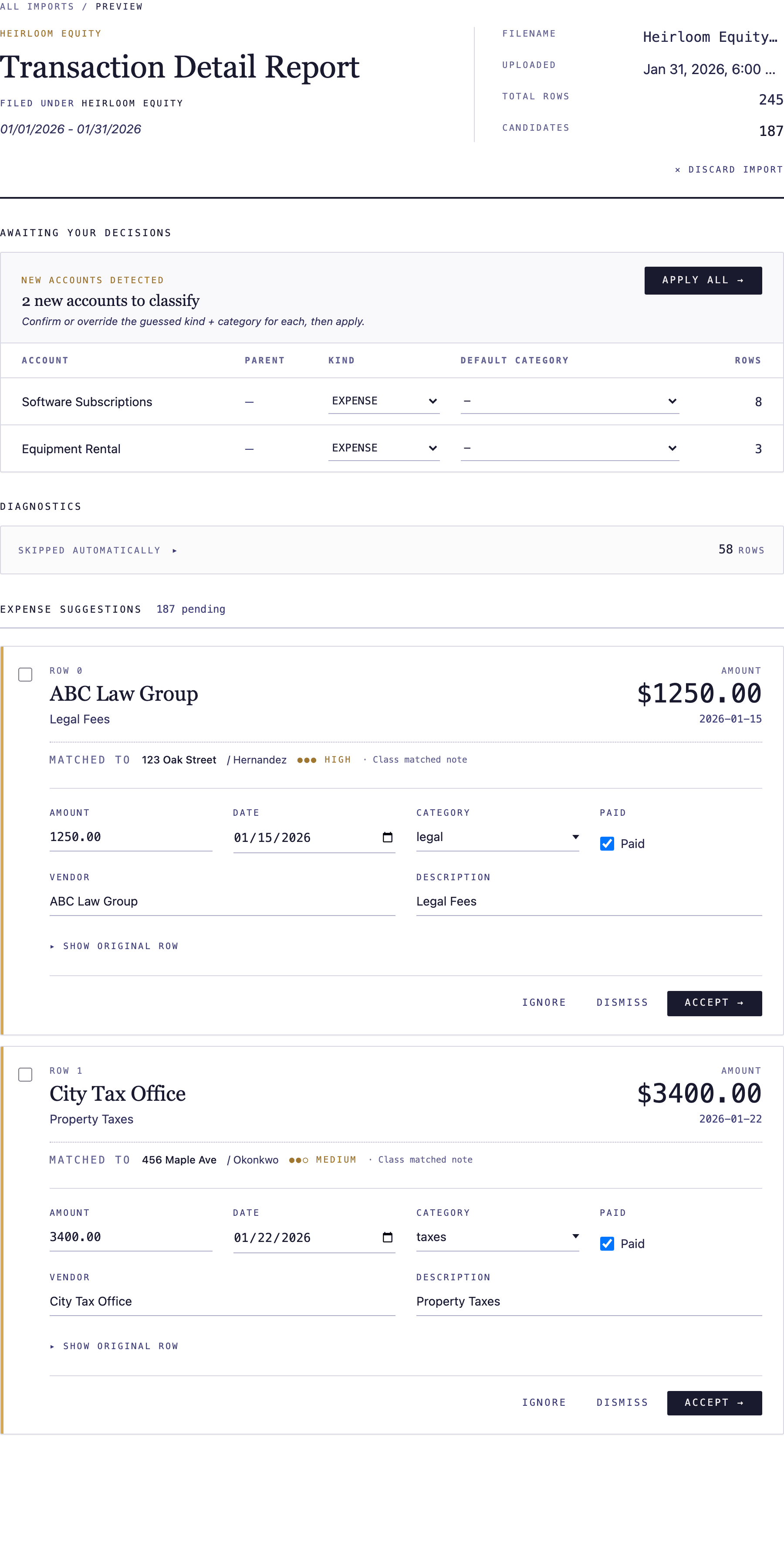Click the Equipment Rental account name
784x1547 pixels.
click(x=71, y=449)
